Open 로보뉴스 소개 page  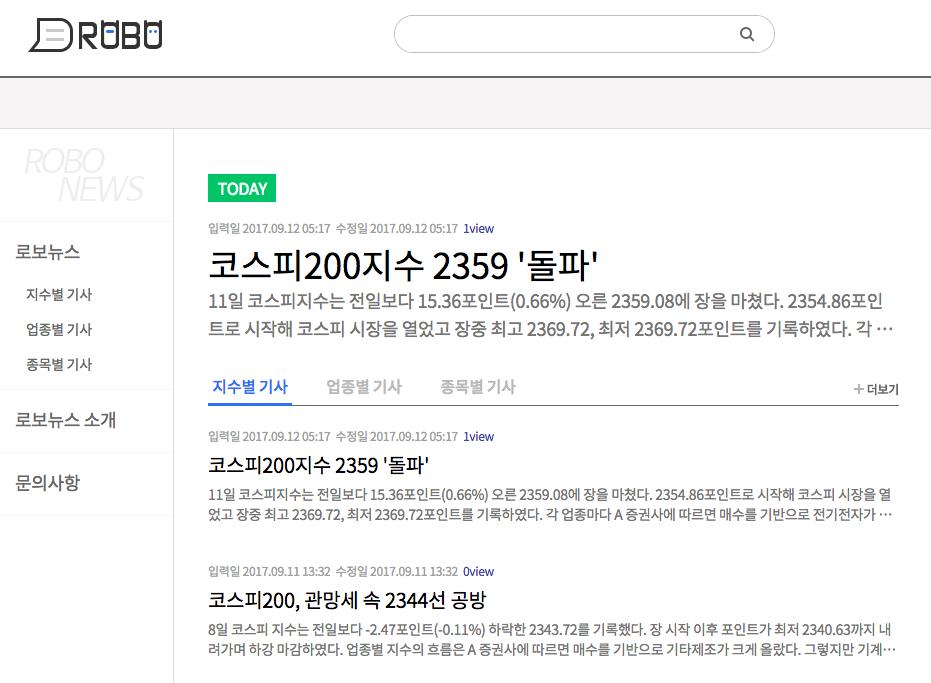click(x=66, y=420)
